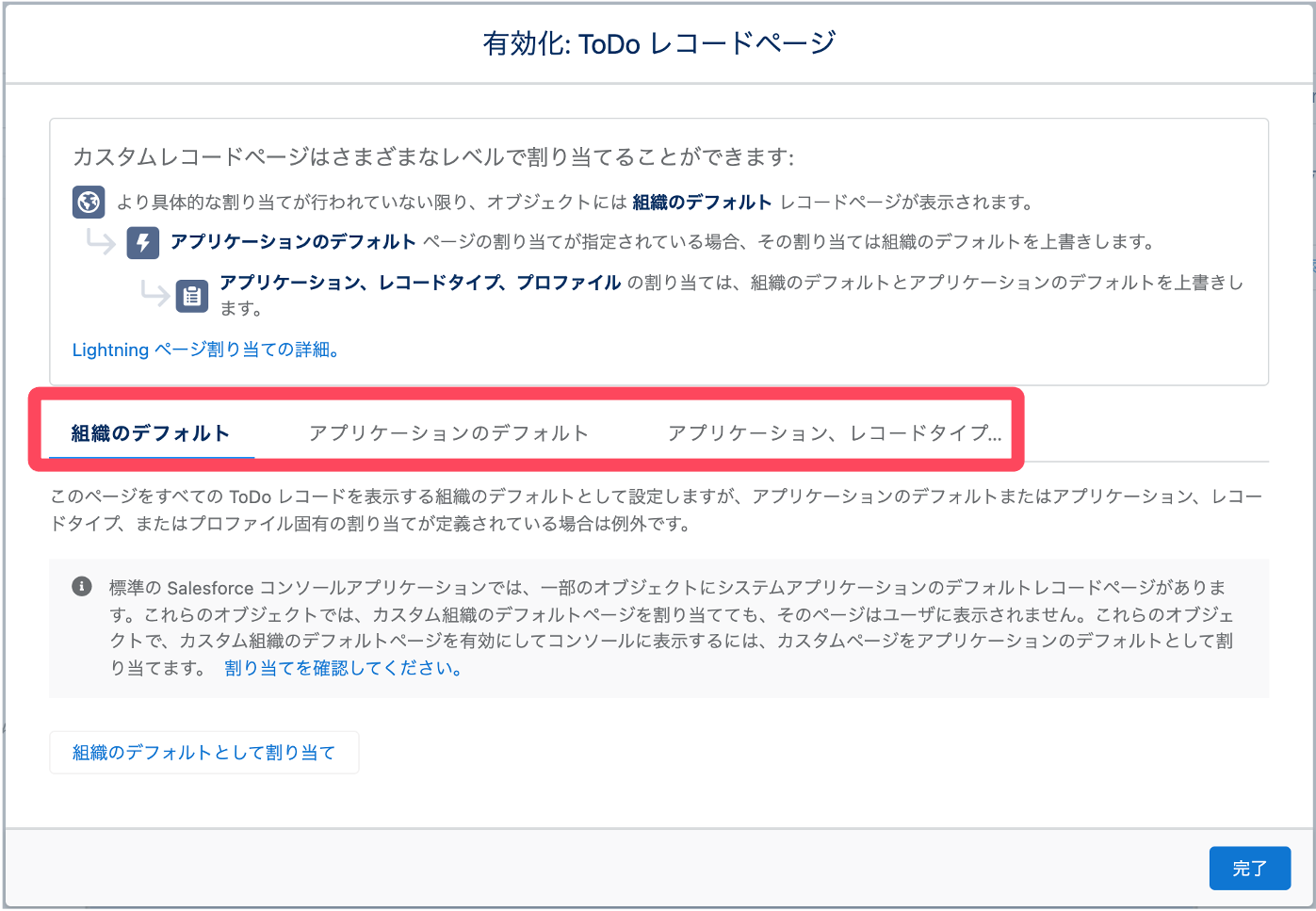Viewport: 1316px width, 911px height.
Task: Click the info icon in the notice
Action: coord(82,586)
